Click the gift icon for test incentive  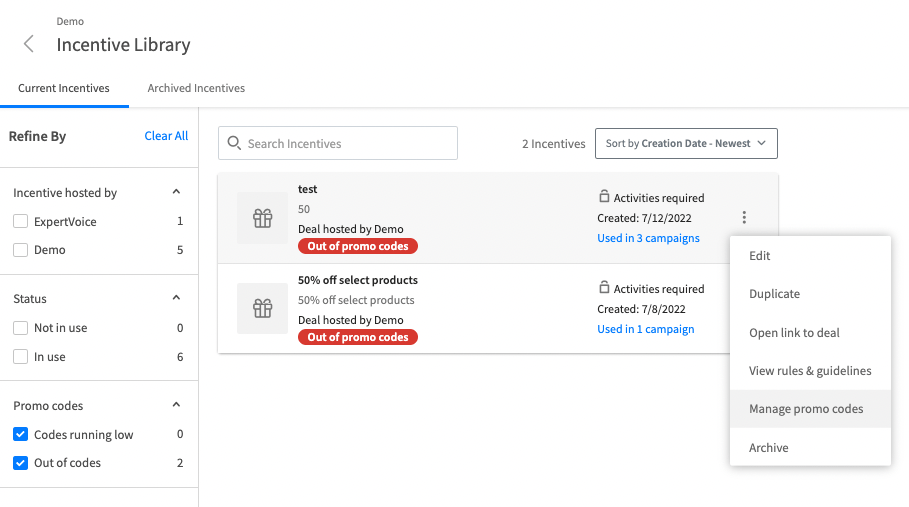(262, 218)
